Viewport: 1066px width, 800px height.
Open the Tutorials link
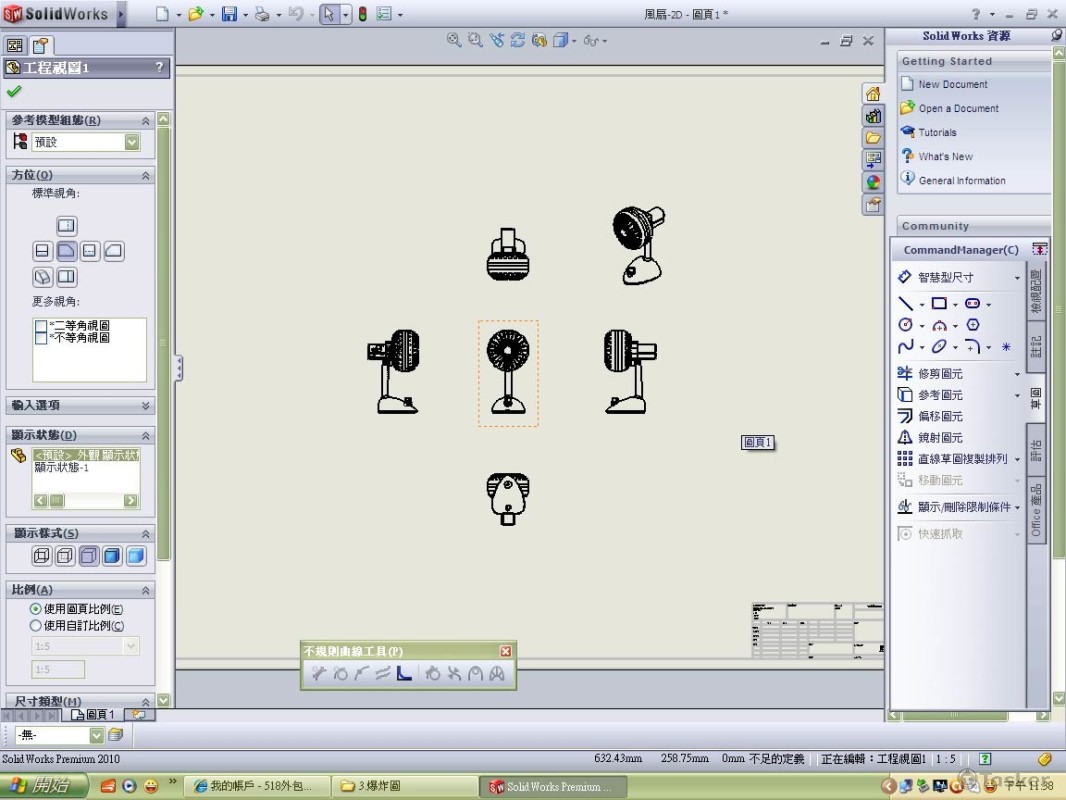tap(937, 133)
